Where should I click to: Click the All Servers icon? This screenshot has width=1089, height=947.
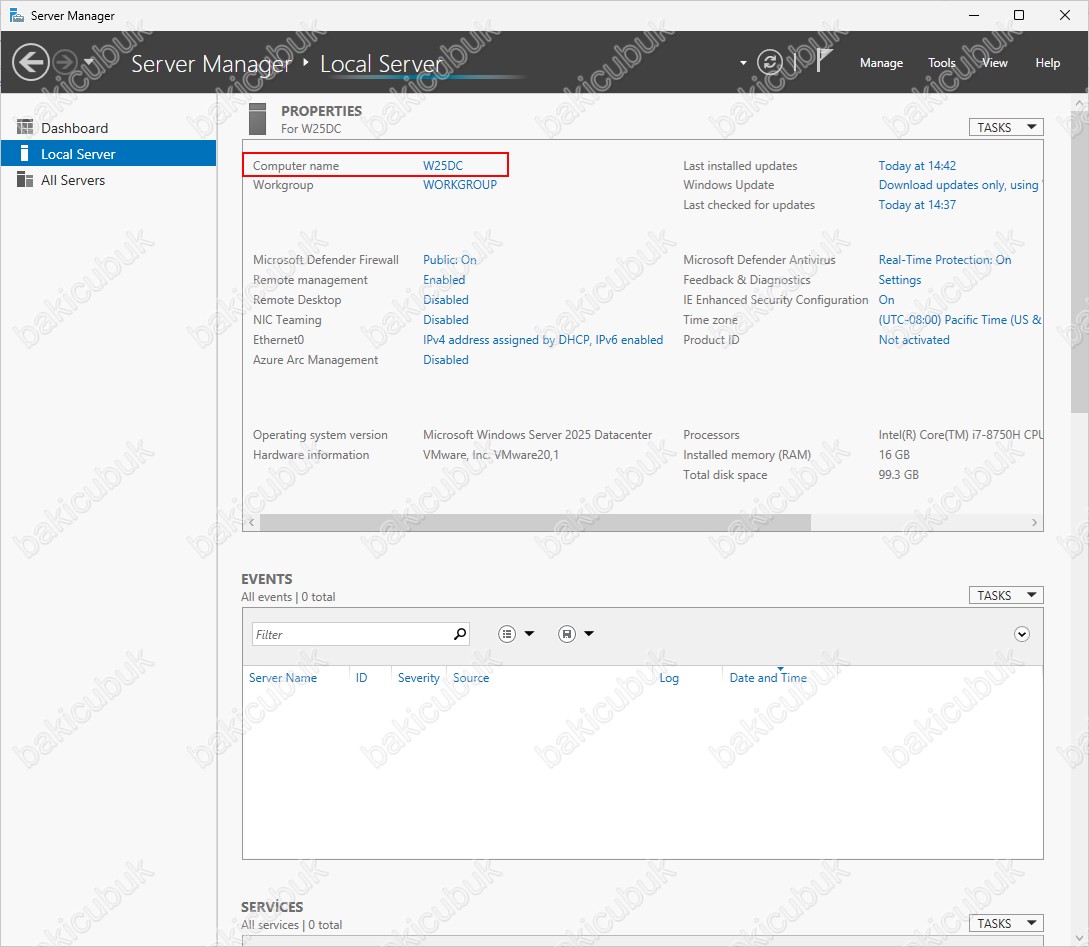point(25,179)
